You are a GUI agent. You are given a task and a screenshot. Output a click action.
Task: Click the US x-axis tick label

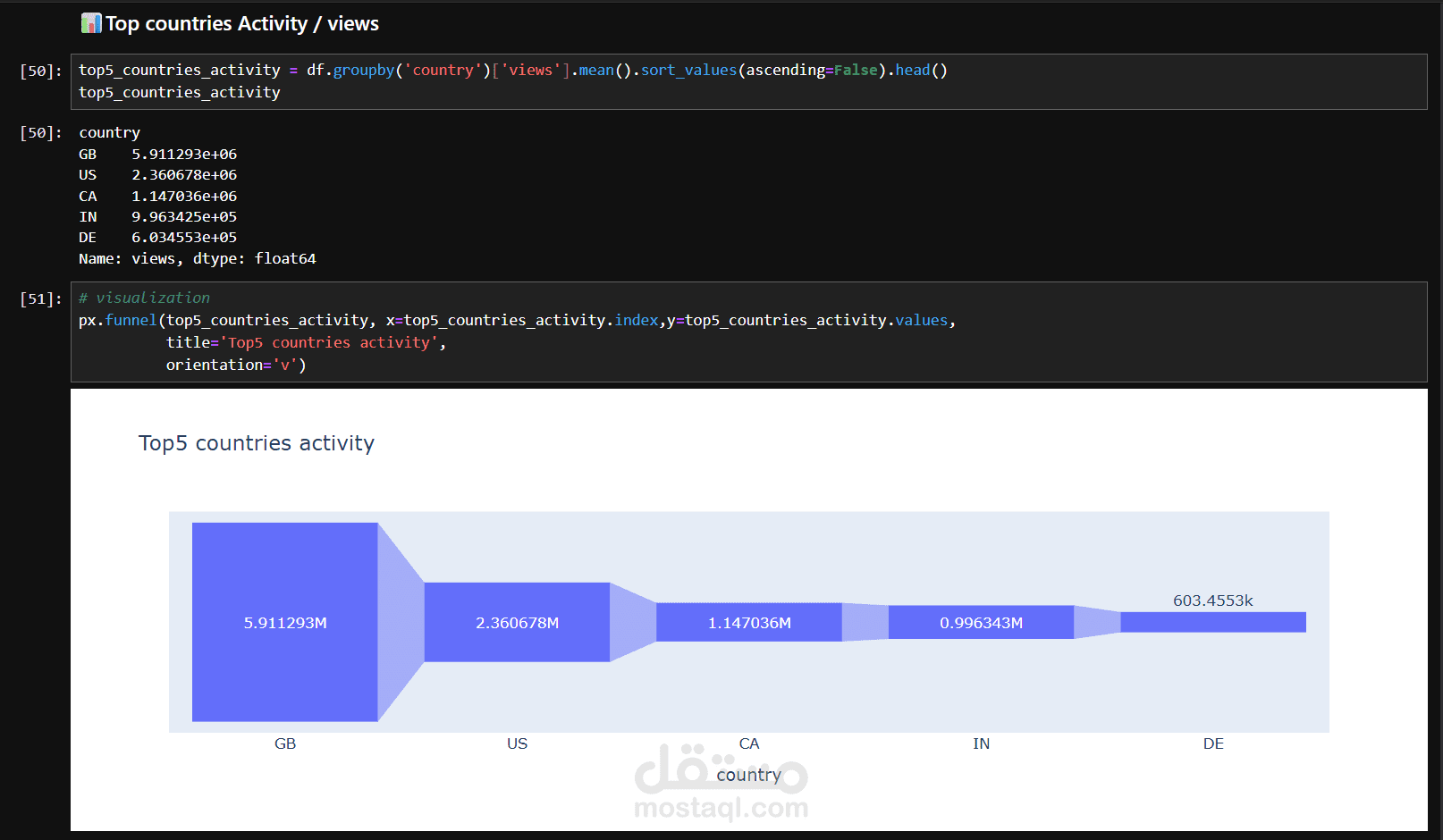tap(517, 743)
